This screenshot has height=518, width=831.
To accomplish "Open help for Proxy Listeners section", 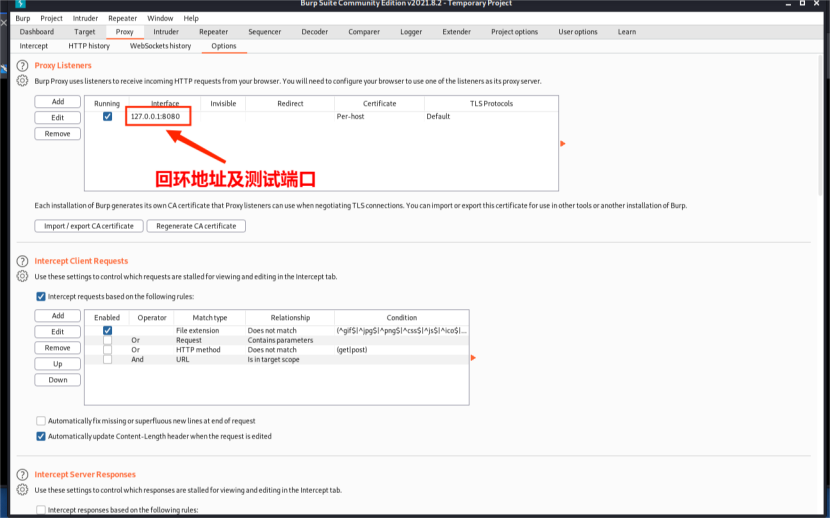I will [22, 66].
